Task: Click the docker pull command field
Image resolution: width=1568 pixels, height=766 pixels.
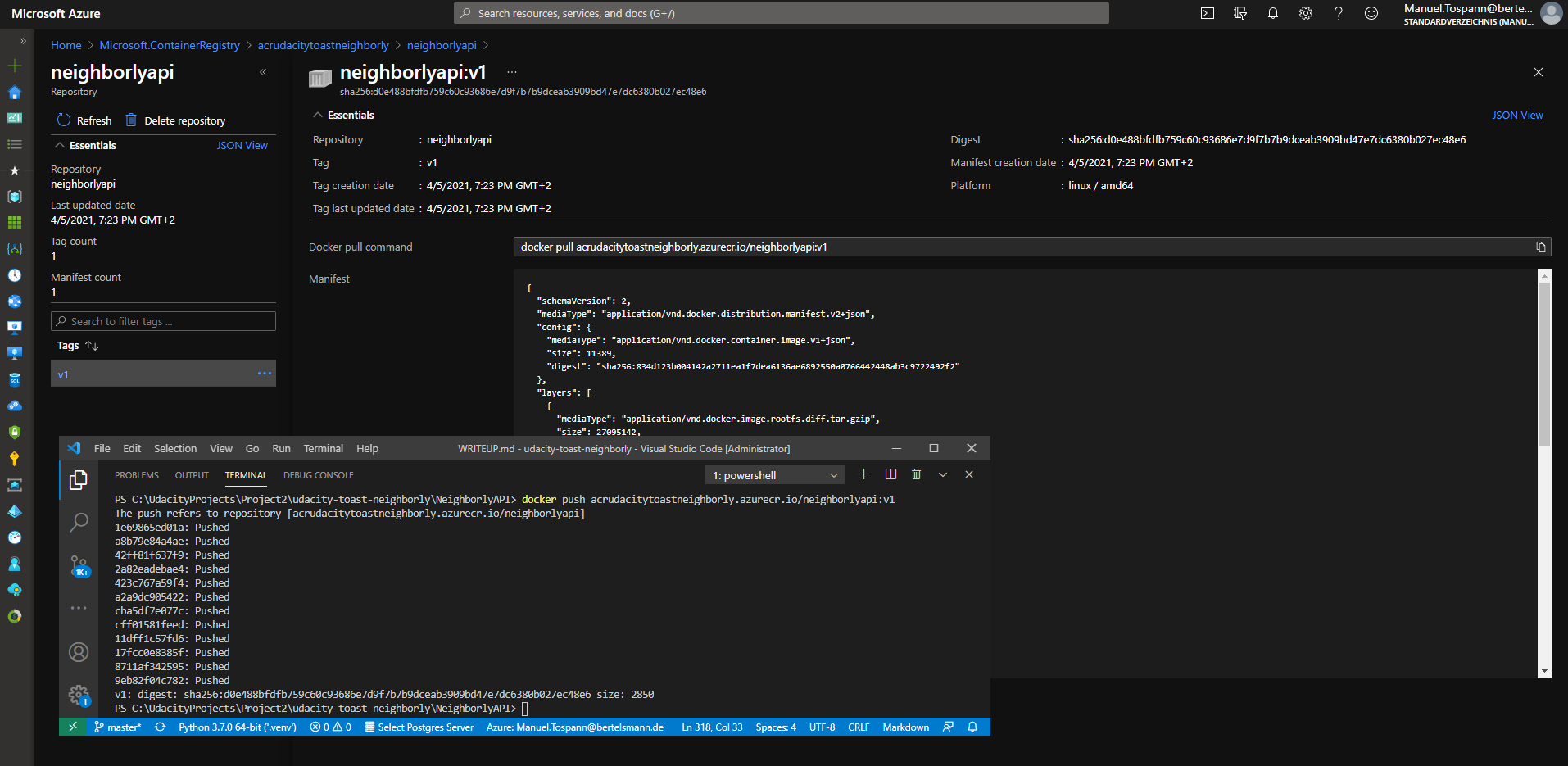Action: (1032, 247)
